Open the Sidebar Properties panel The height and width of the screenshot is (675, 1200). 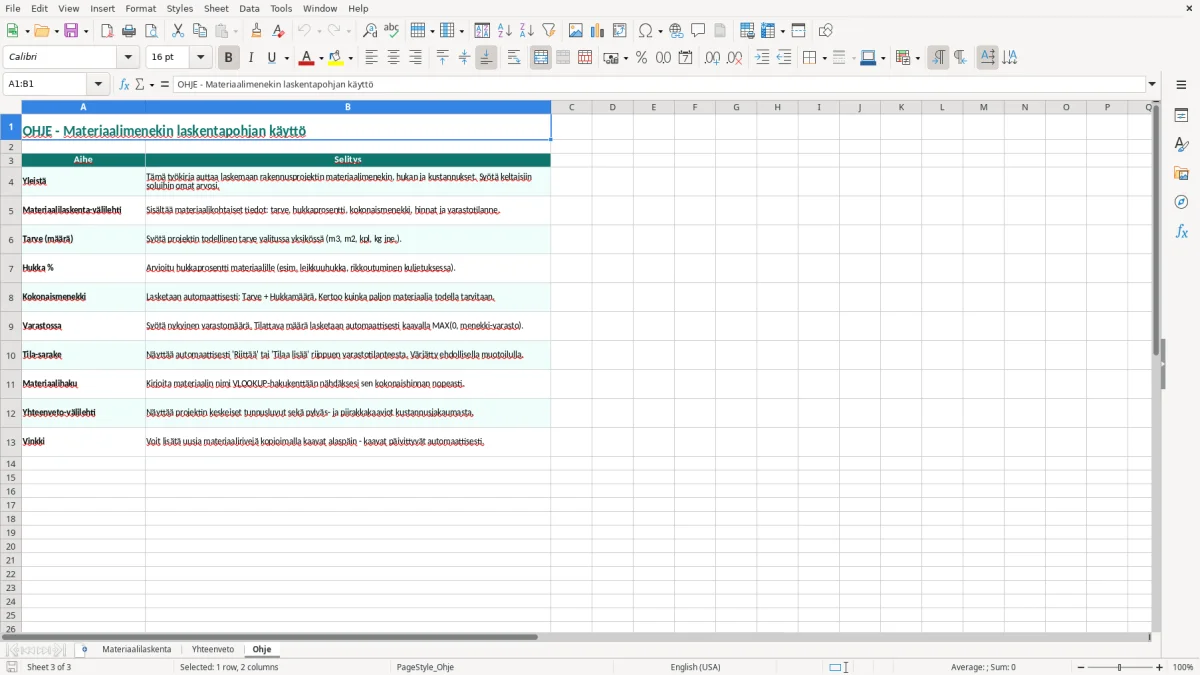1181,116
